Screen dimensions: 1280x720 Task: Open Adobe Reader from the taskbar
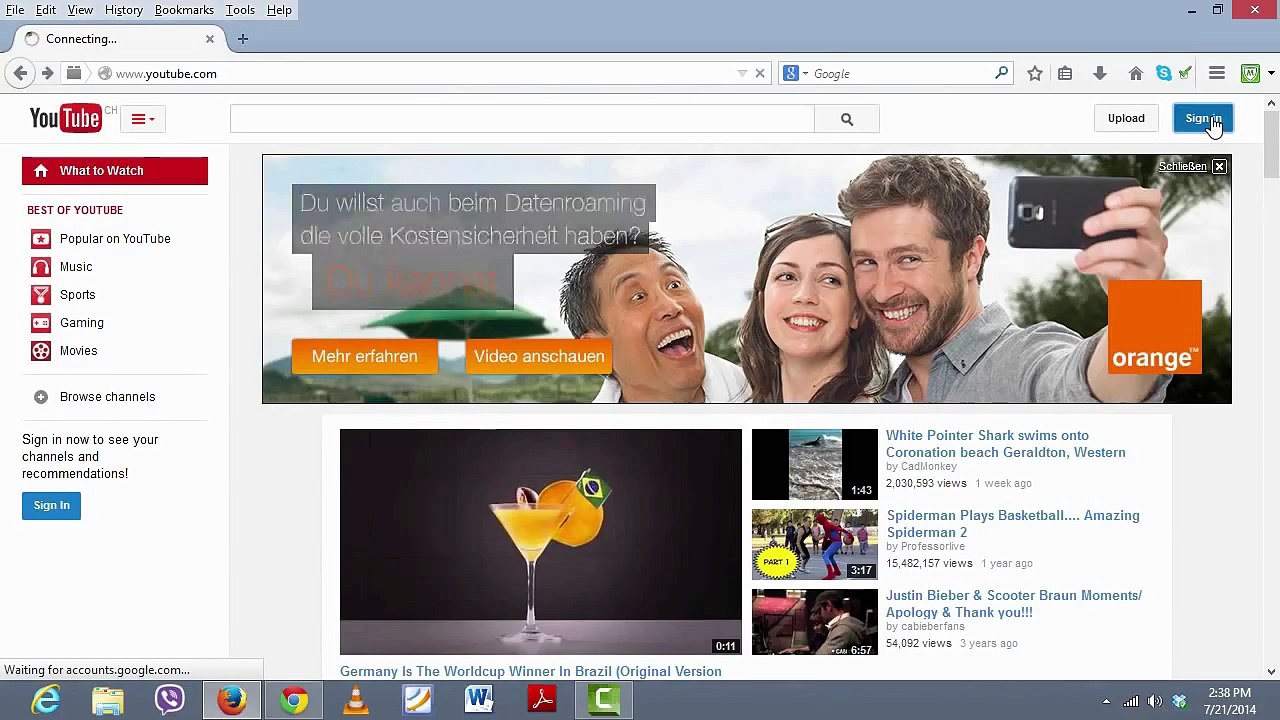click(x=542, y=700)
